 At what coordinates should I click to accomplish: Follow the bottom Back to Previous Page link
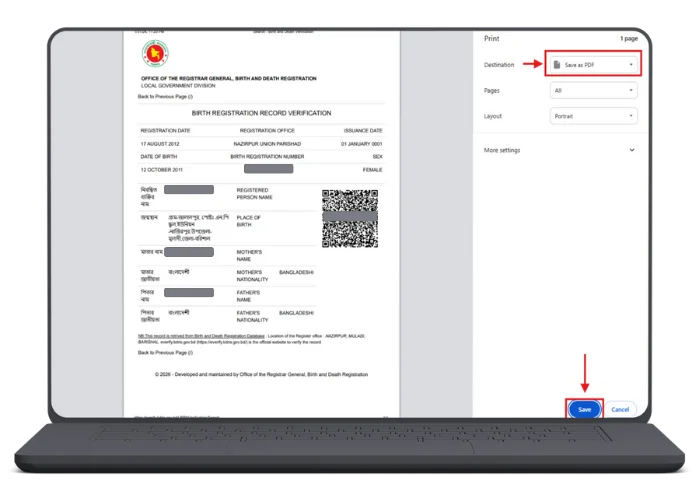163,353
